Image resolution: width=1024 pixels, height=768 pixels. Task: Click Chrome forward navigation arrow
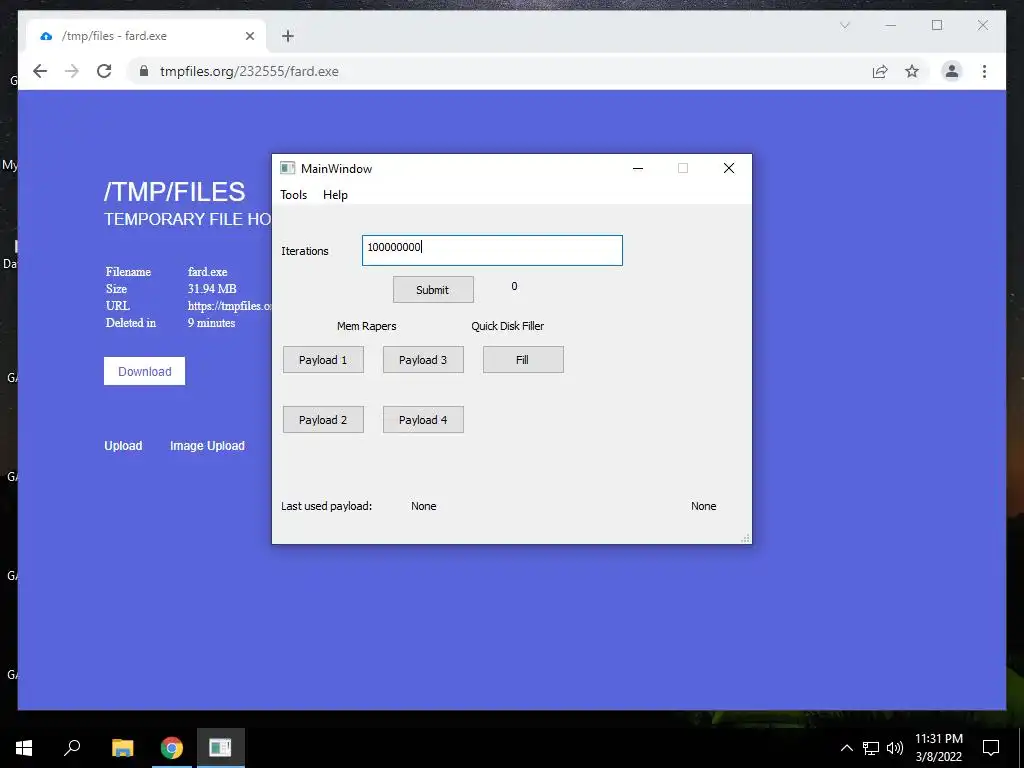72,71
